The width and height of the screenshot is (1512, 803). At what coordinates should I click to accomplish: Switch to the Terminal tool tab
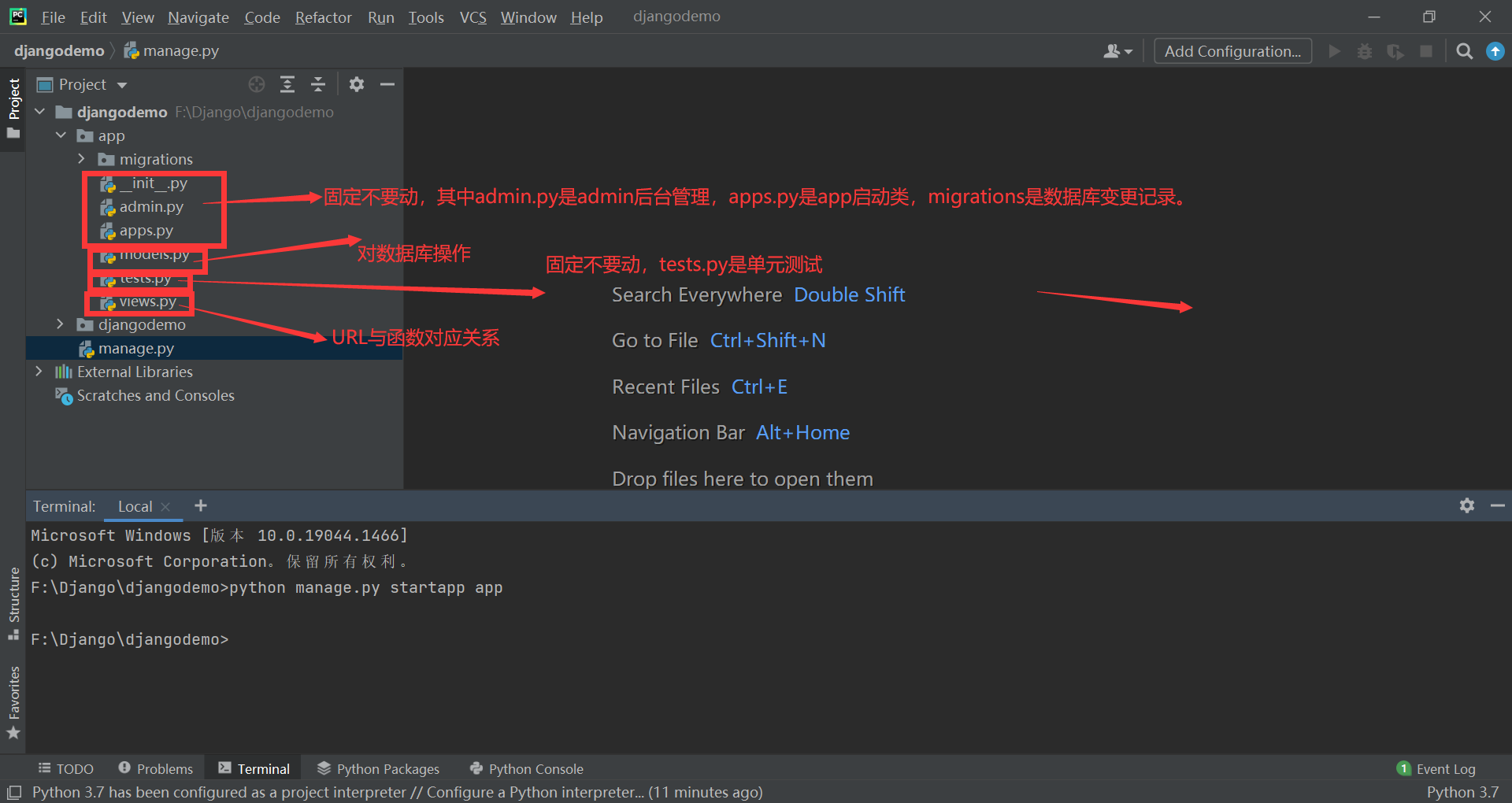pyautogui.click(x=254, y=769)
